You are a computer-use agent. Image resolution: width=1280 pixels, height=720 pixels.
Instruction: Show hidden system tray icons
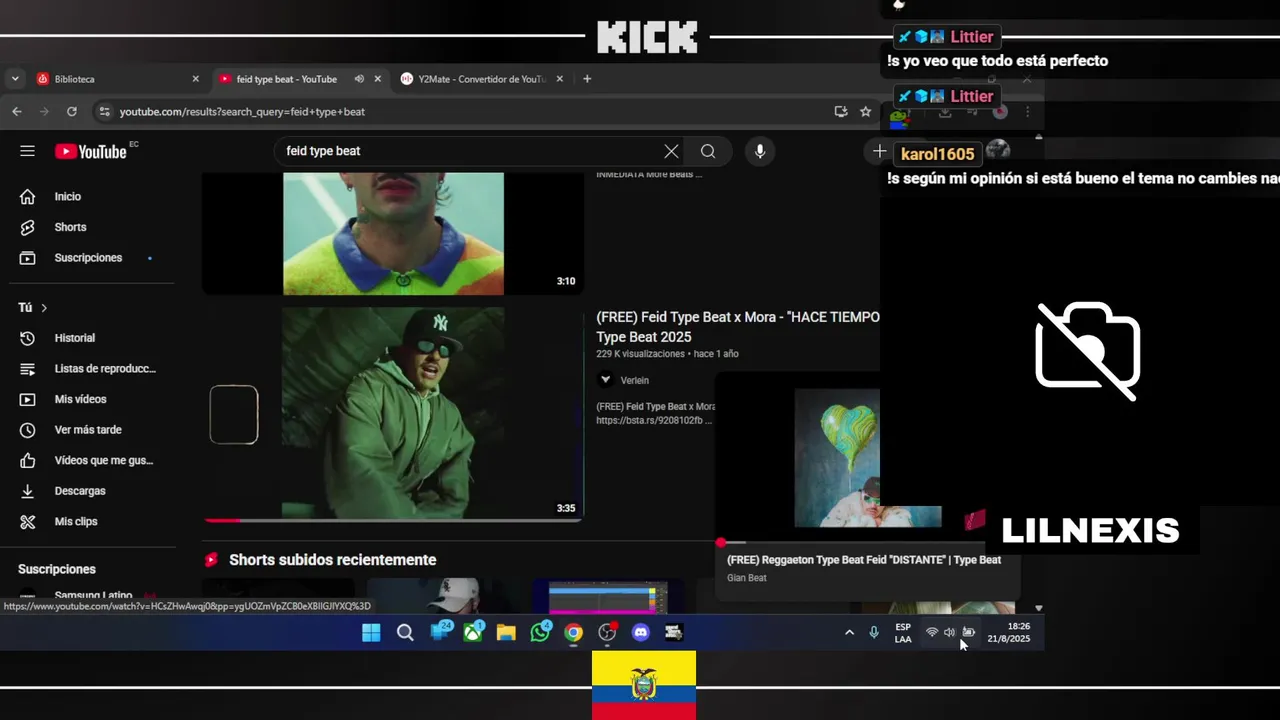tap(849, 632)
